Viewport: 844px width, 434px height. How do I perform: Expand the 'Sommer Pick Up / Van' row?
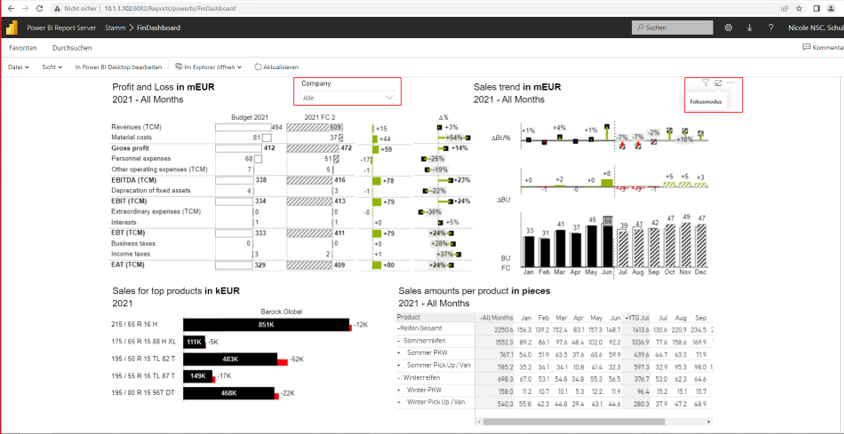[399, 366]
